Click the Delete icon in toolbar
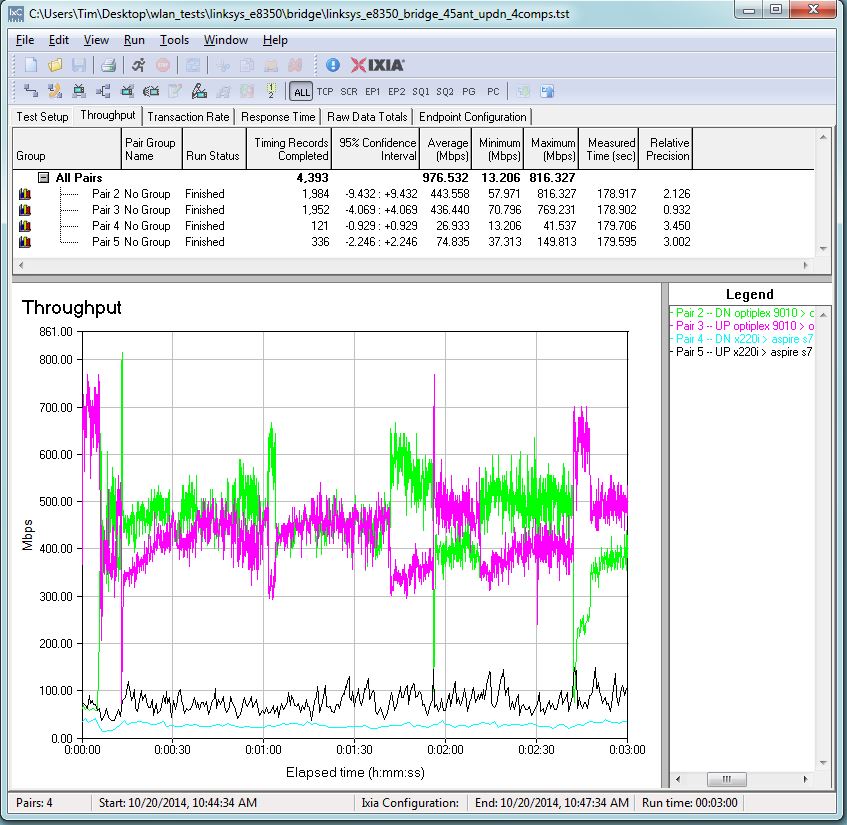This screenshot has height=825, width=847. click(x=295, y=65)
